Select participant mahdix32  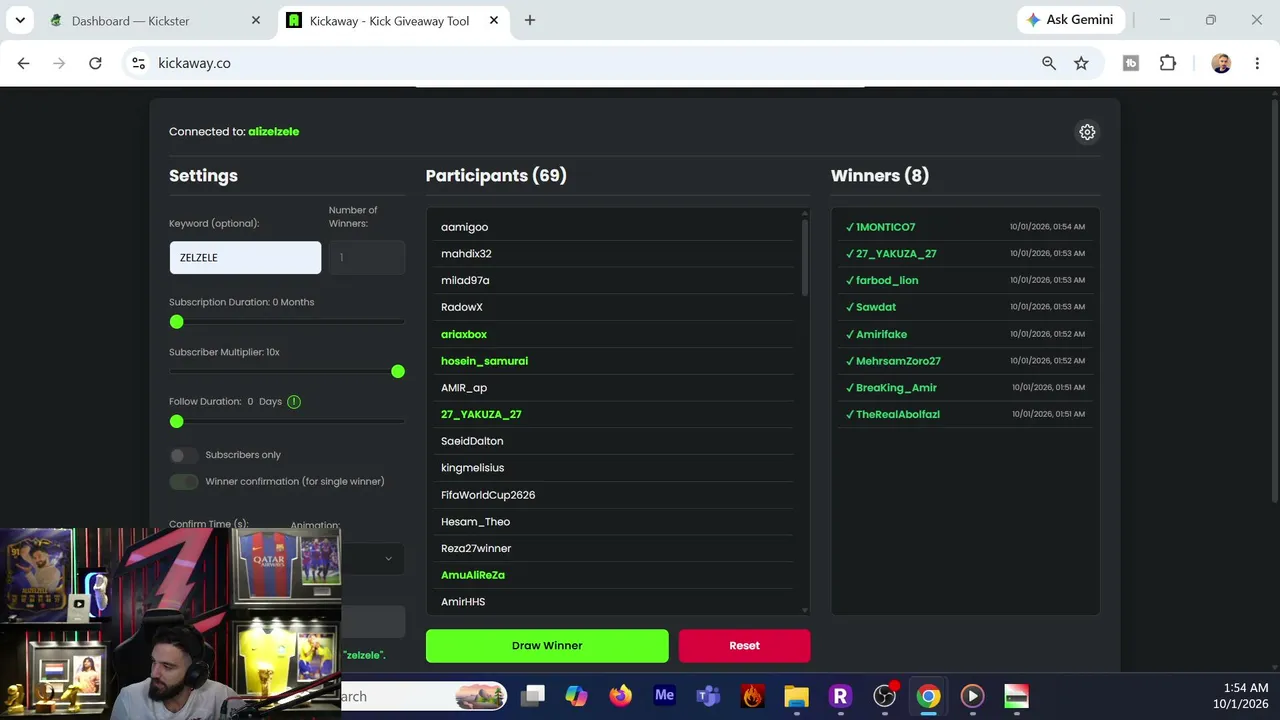coord(466,254)
